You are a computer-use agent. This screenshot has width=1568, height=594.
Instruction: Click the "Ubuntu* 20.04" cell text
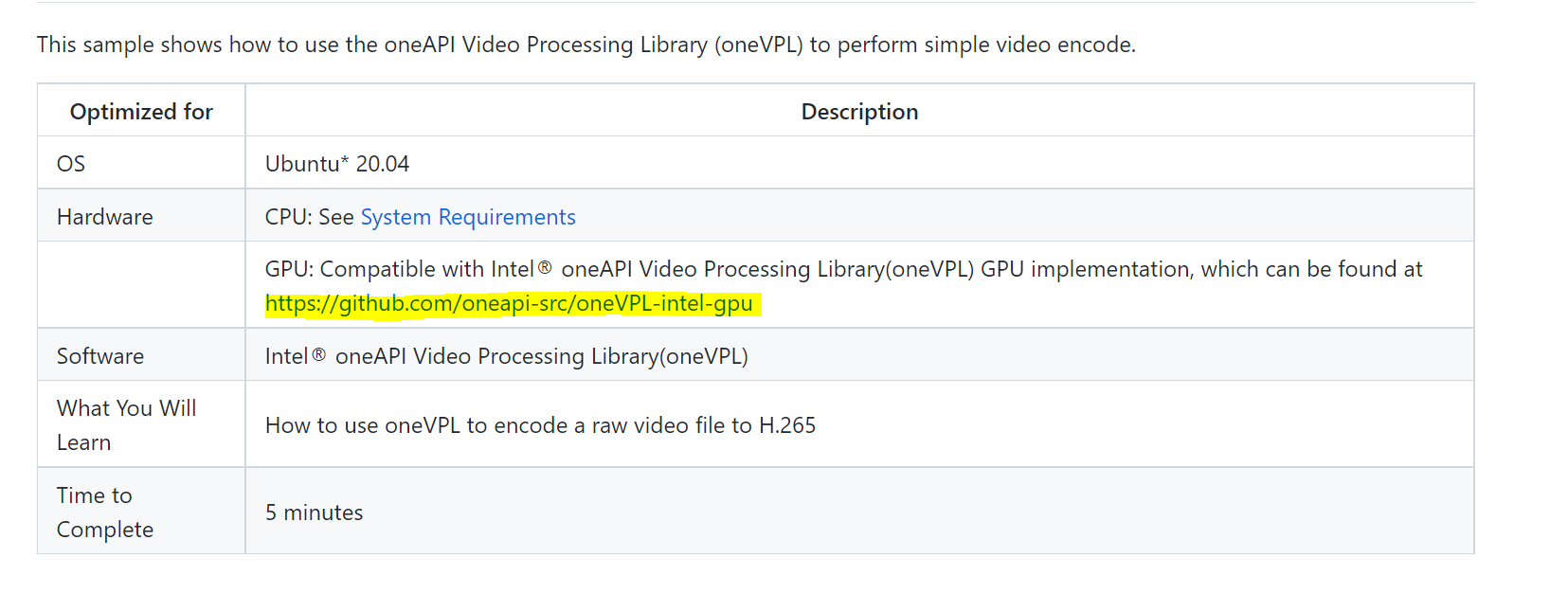click(x=337, y=164)
